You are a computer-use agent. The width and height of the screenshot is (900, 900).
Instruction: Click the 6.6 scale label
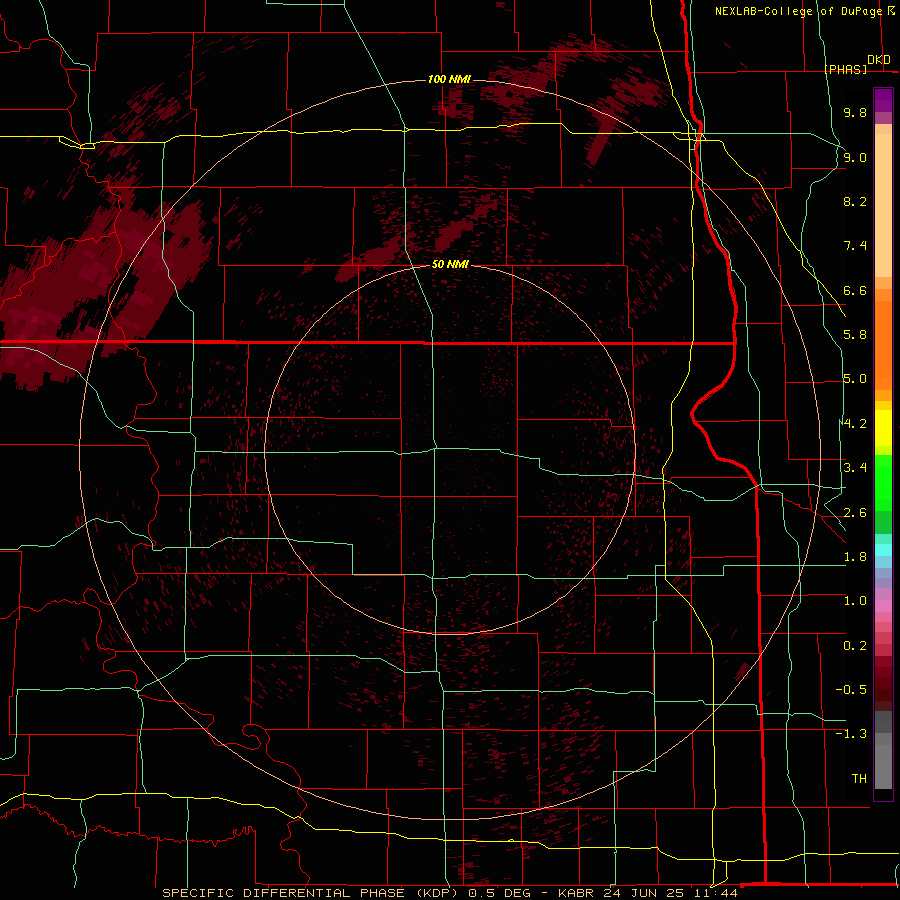[855, 290]
